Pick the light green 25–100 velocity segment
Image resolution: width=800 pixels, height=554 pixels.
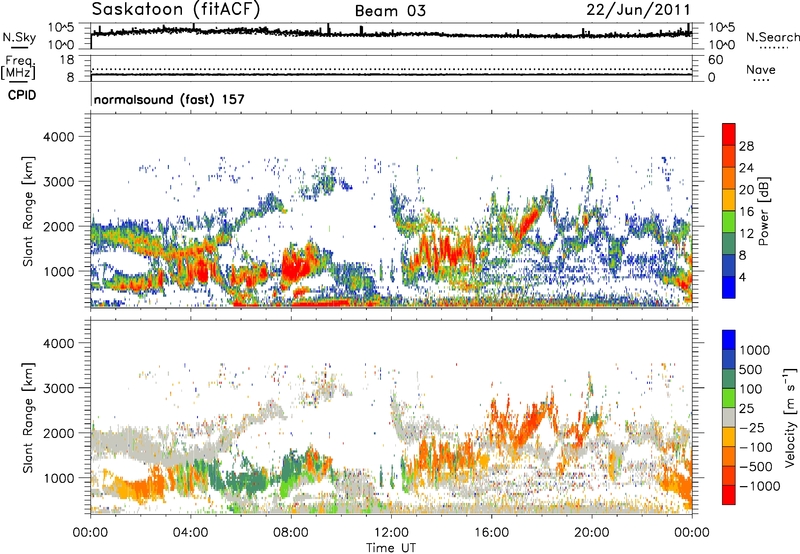point(729,398)
